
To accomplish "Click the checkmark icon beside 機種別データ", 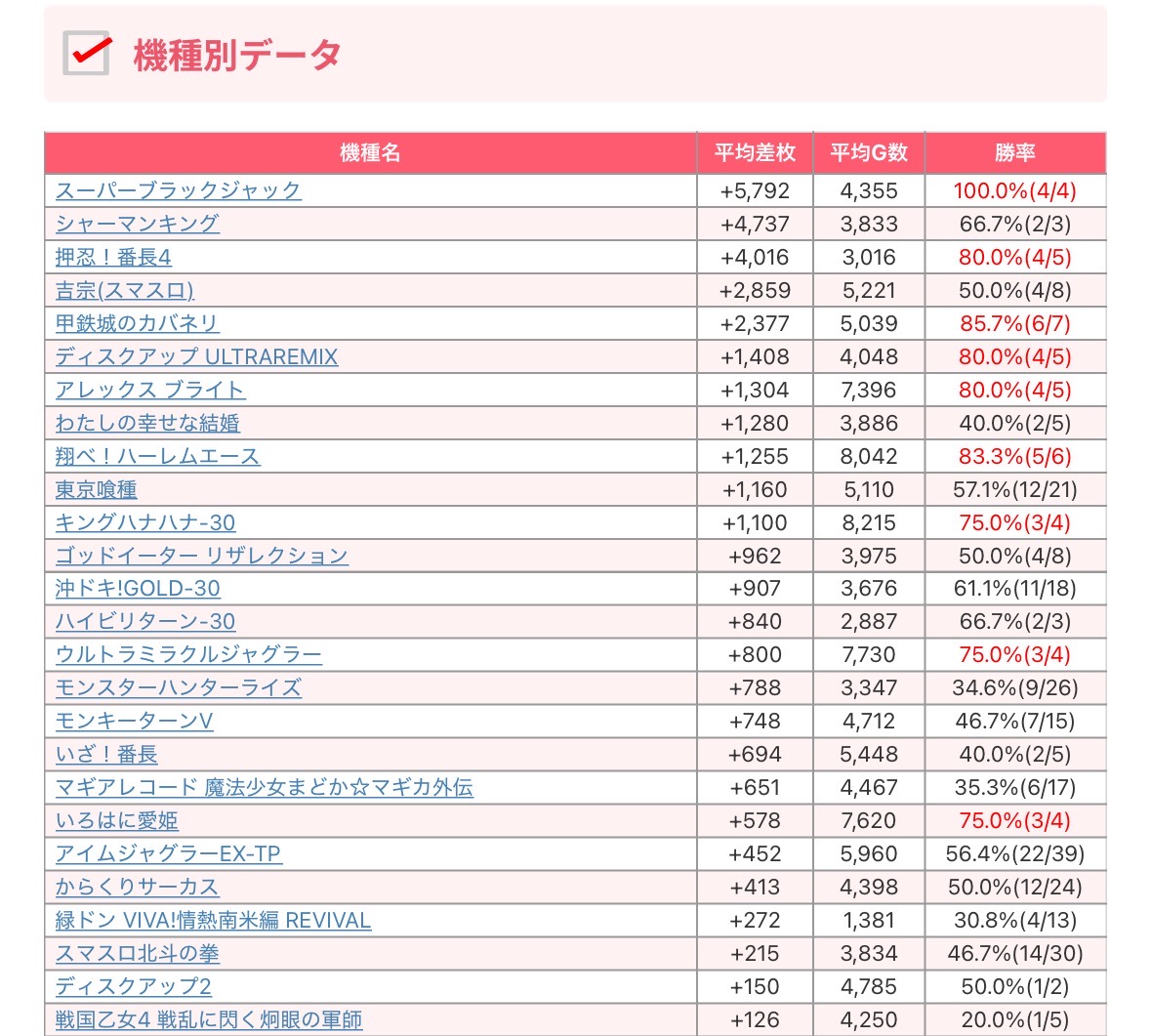I will (x=87, y=53).
